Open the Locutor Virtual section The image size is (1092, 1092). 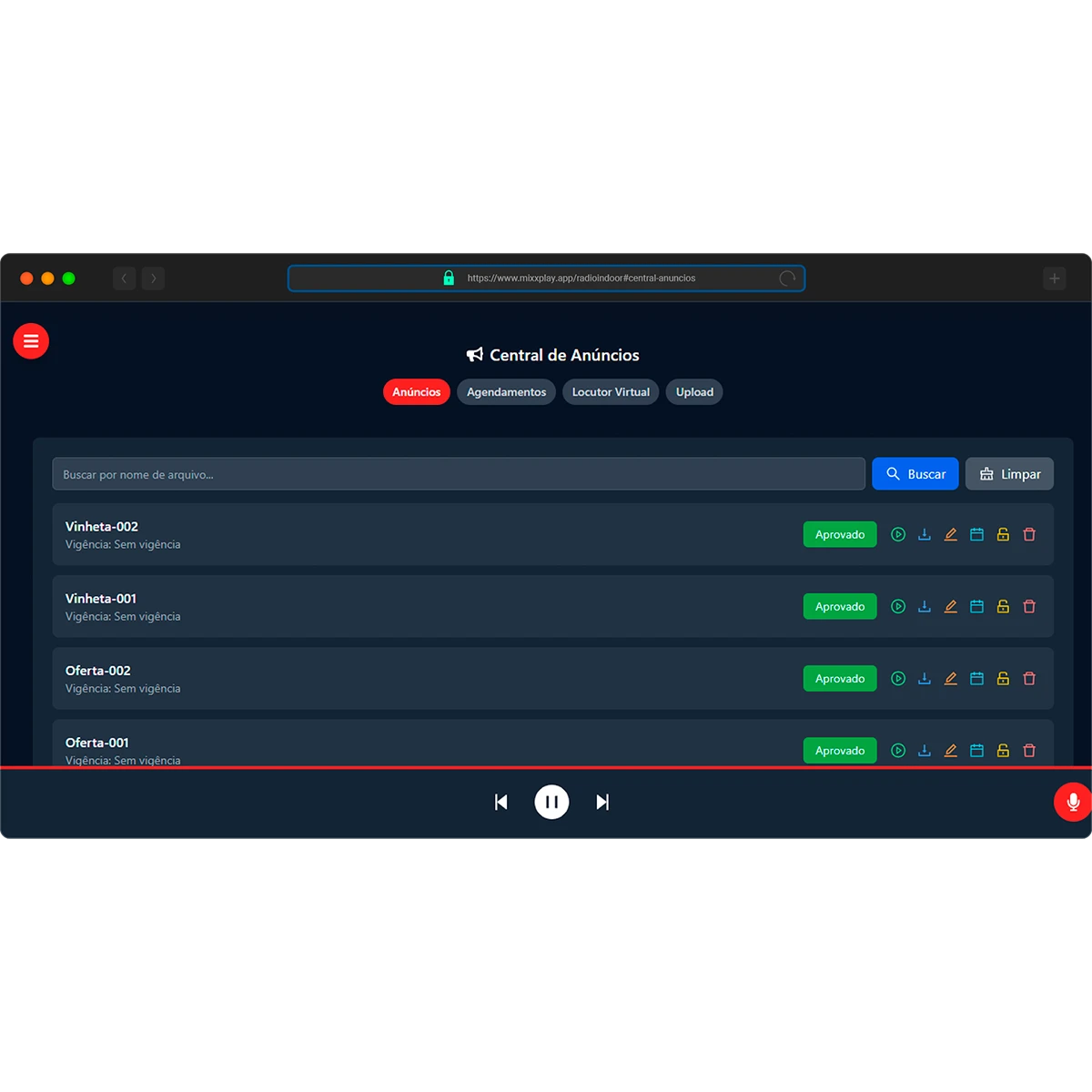click(x=611, y=391)
